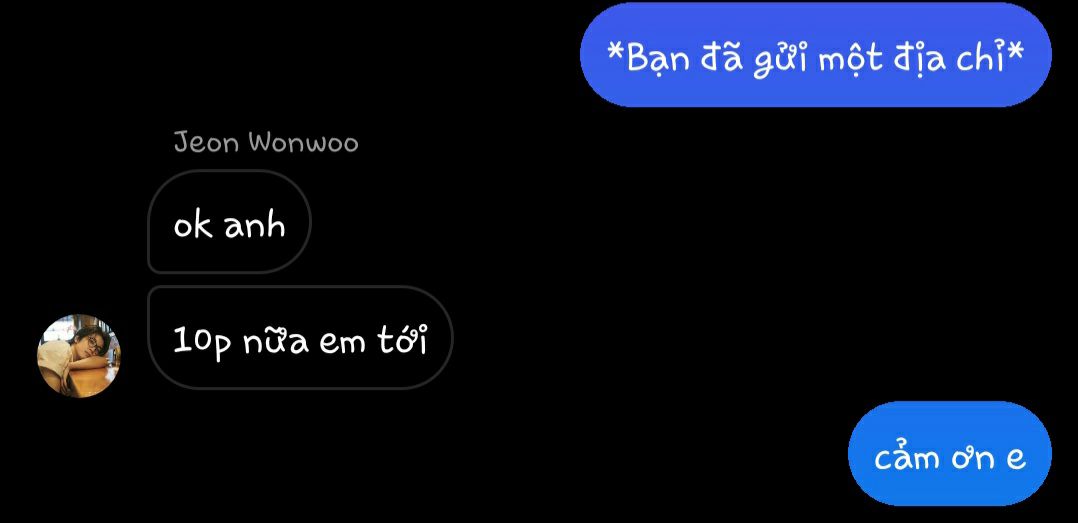
Task: Click the sender name Jeon Wonwoo
Action: point(266,142)
